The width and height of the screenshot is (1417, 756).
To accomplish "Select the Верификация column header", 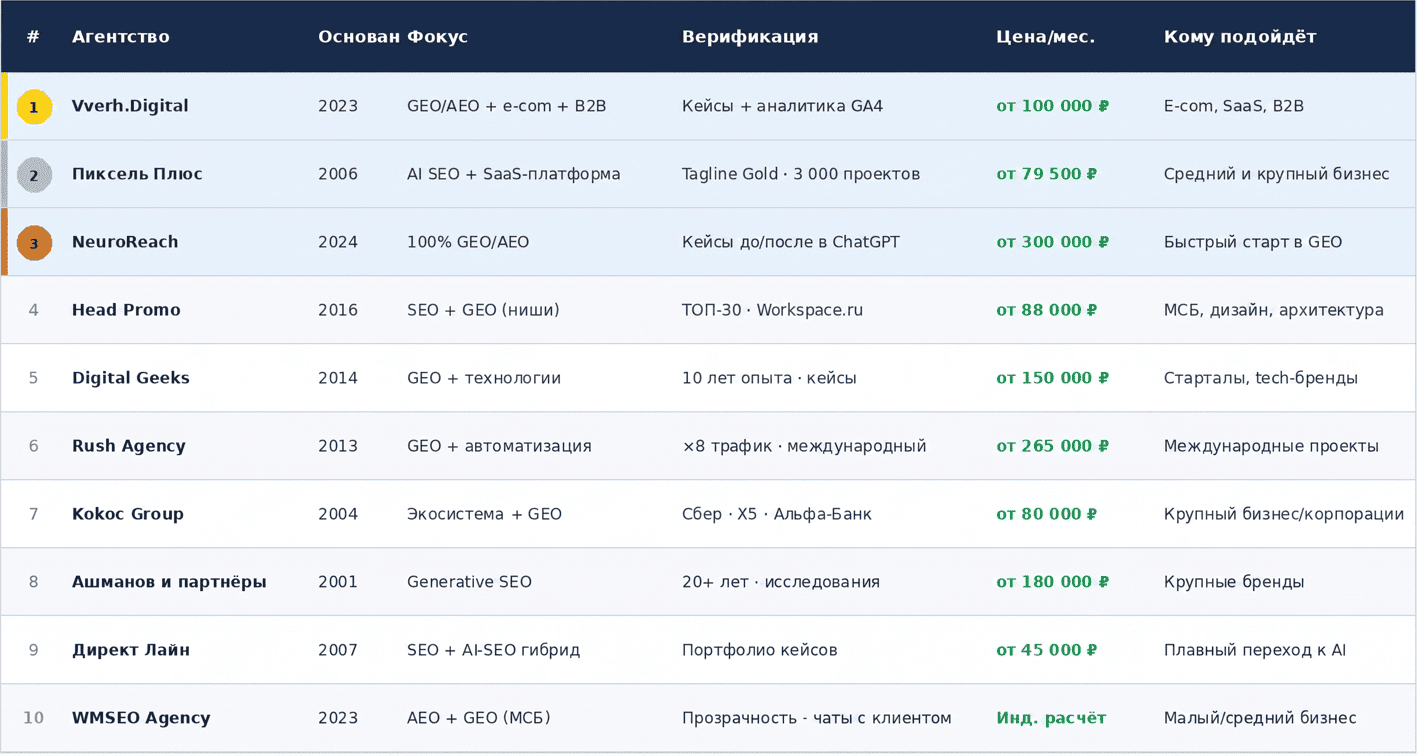I will [x=750, y=37].
